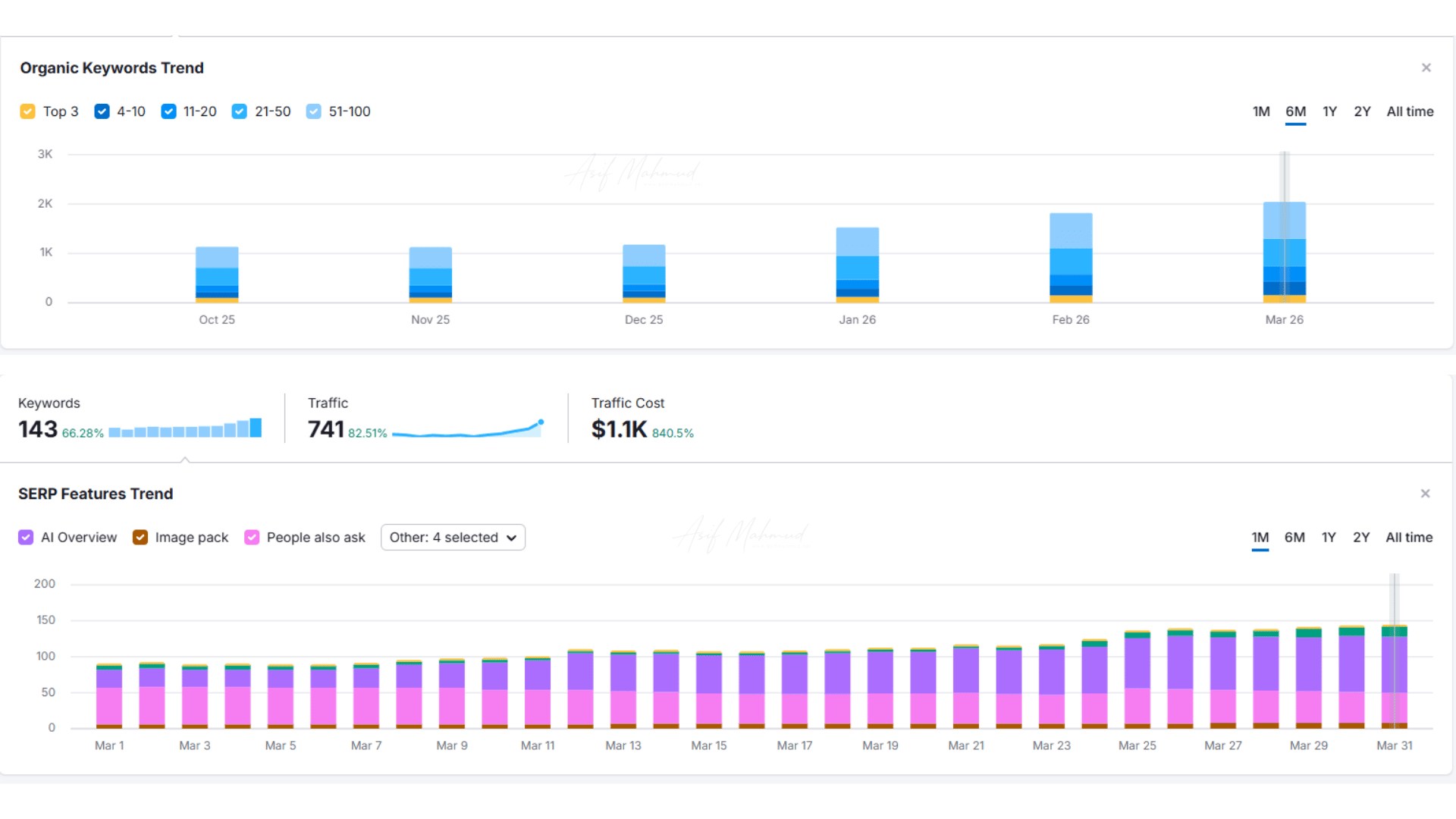Toggle the Image pack checkbox
The width and height of the screenshot is (1456, 819).
140,538
